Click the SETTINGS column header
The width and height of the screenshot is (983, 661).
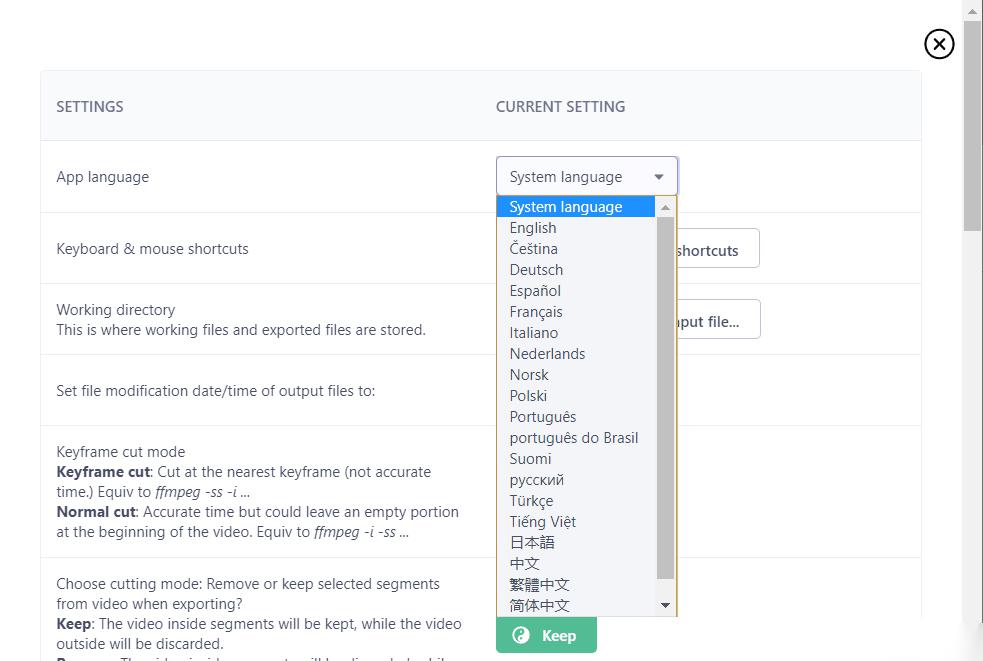coord(90,107)
